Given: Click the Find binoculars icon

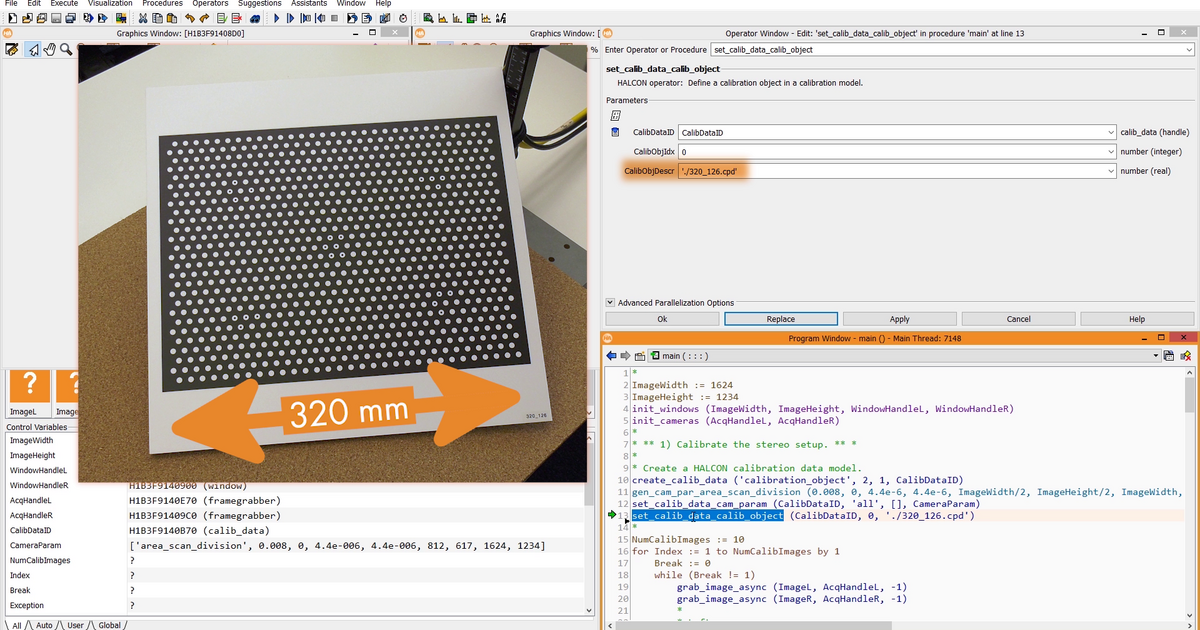Looking at the screenshot, I should [x=255, y=18].
